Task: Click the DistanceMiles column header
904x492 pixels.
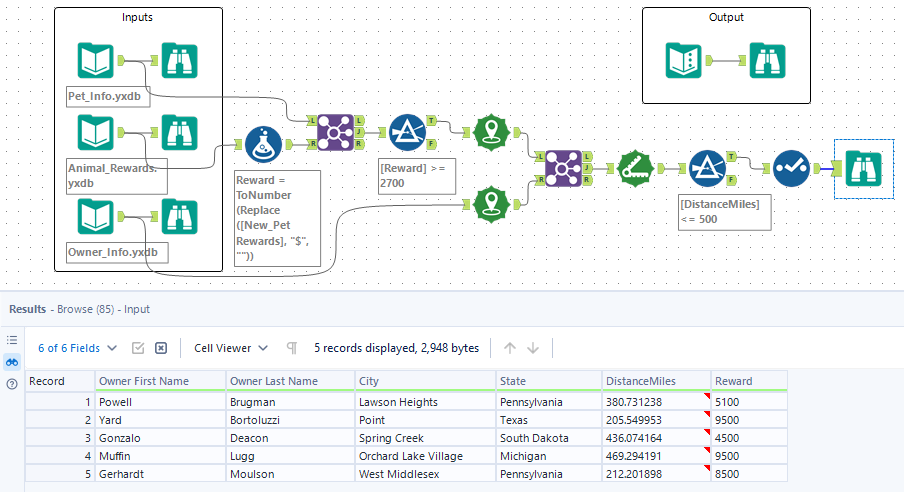Action: click(657, 381)
